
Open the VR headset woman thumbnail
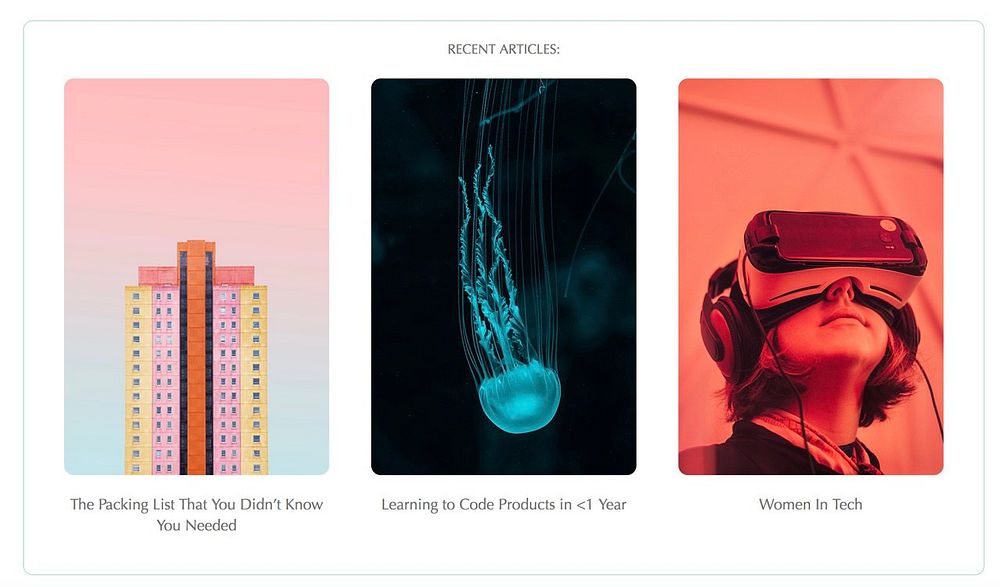pos(811,276)
